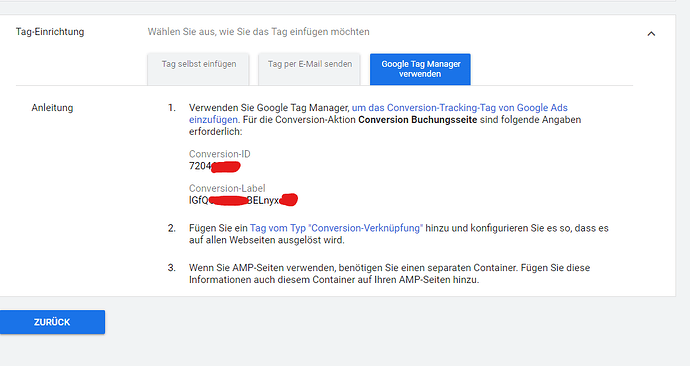Click the 'Conversion-ID' field label
This screenshot has width=690, height=366.
coord(220,154)
